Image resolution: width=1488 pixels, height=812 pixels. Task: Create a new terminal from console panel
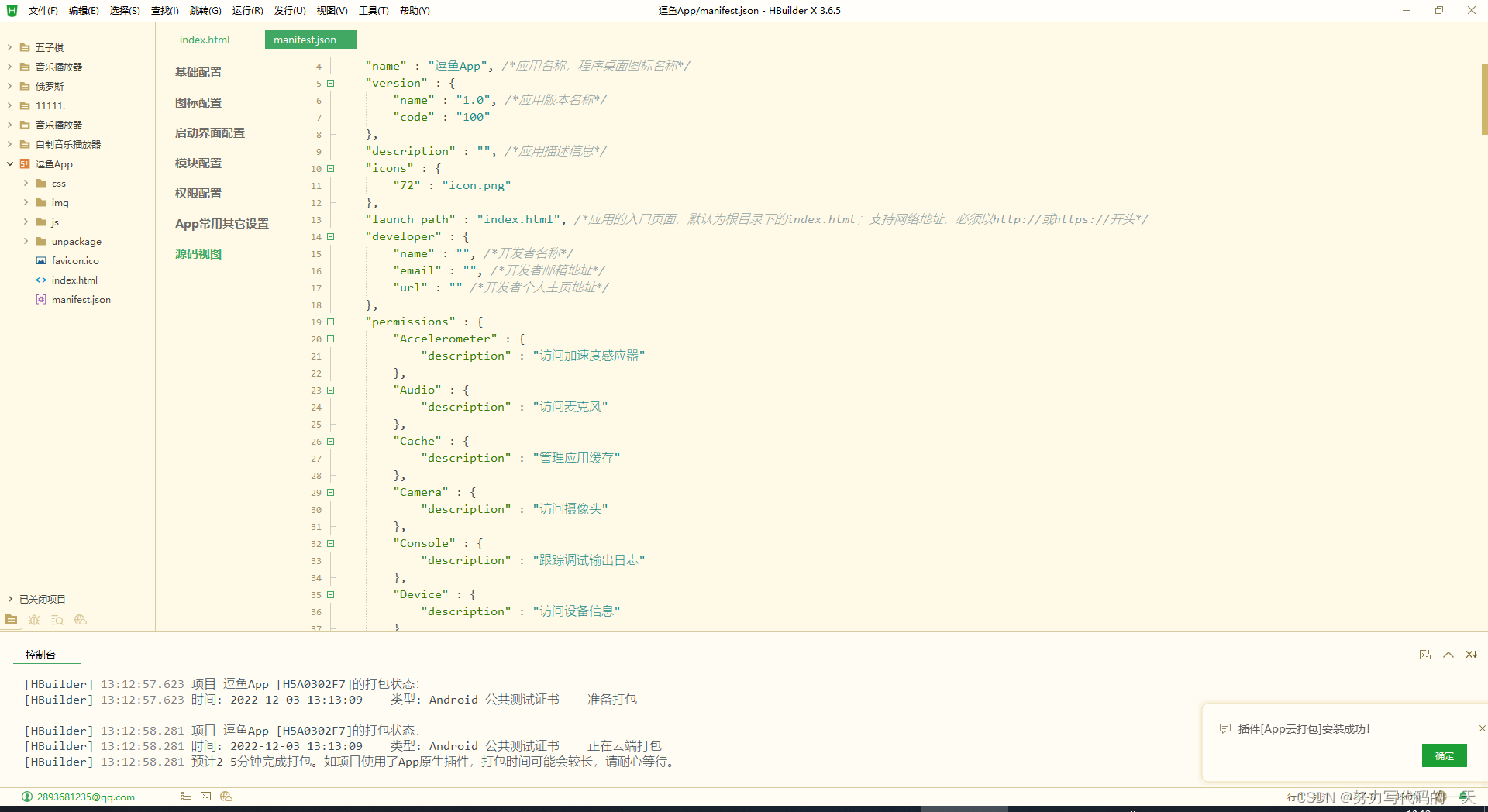click(x=1425, y=655)
